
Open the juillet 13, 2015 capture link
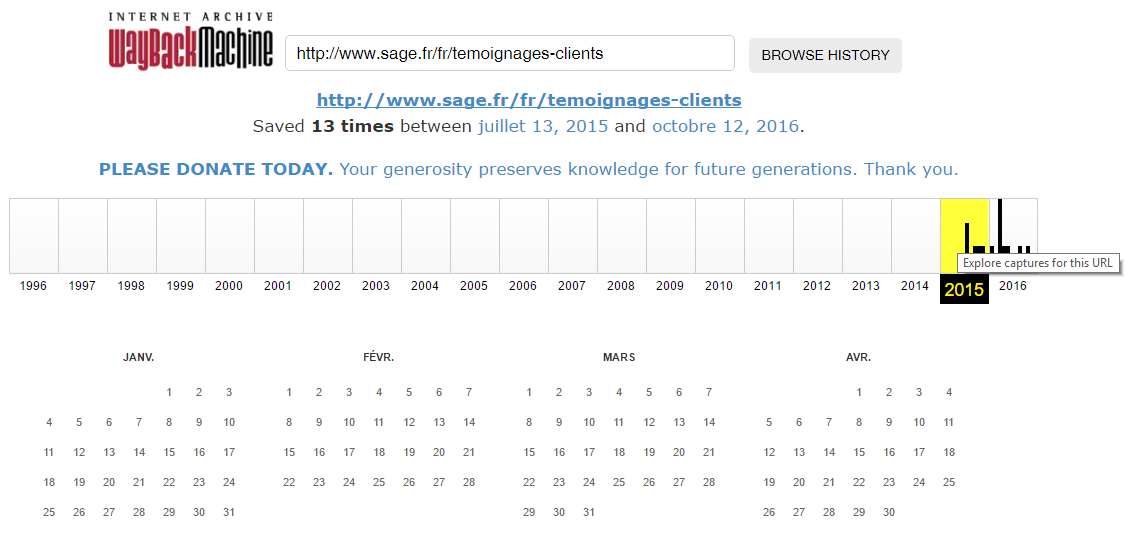pyautogui.click(x=543, y=126)
